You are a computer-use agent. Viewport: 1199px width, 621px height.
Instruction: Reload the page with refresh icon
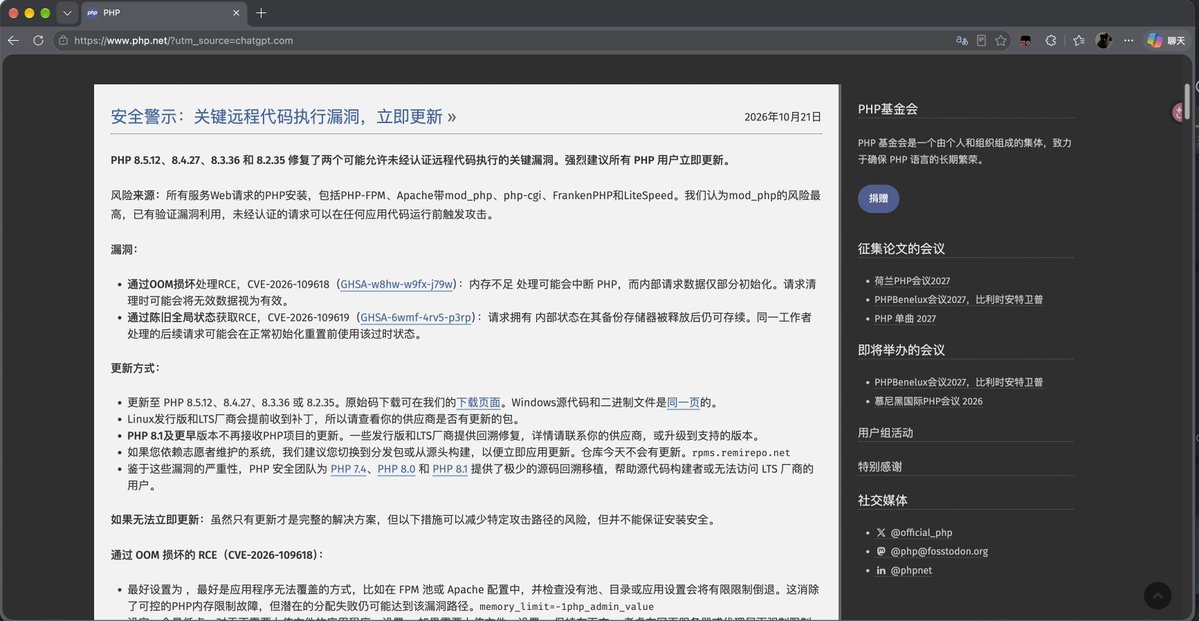point(37,41)
